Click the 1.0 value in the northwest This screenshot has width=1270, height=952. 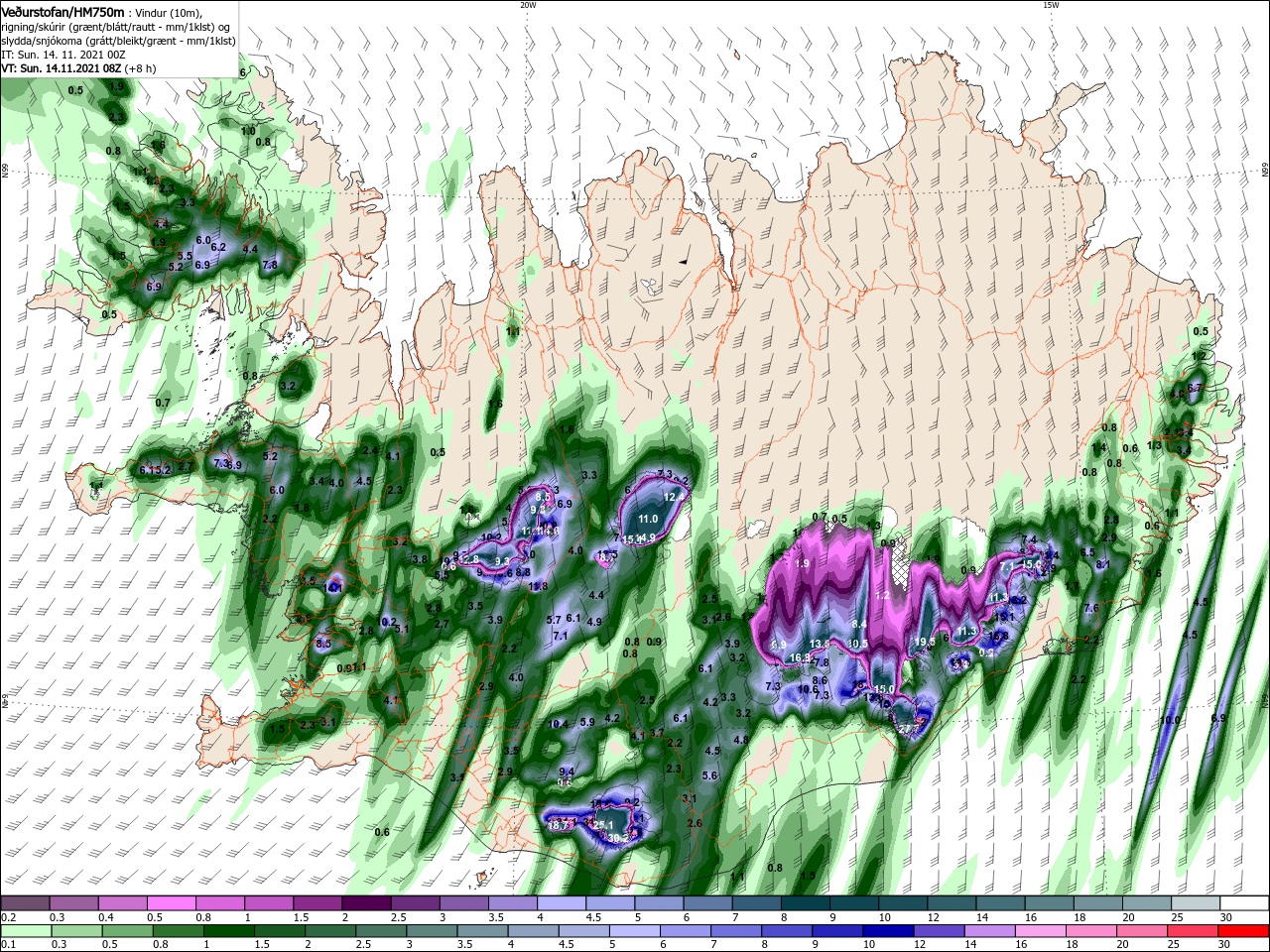click(x=248, y=131)
